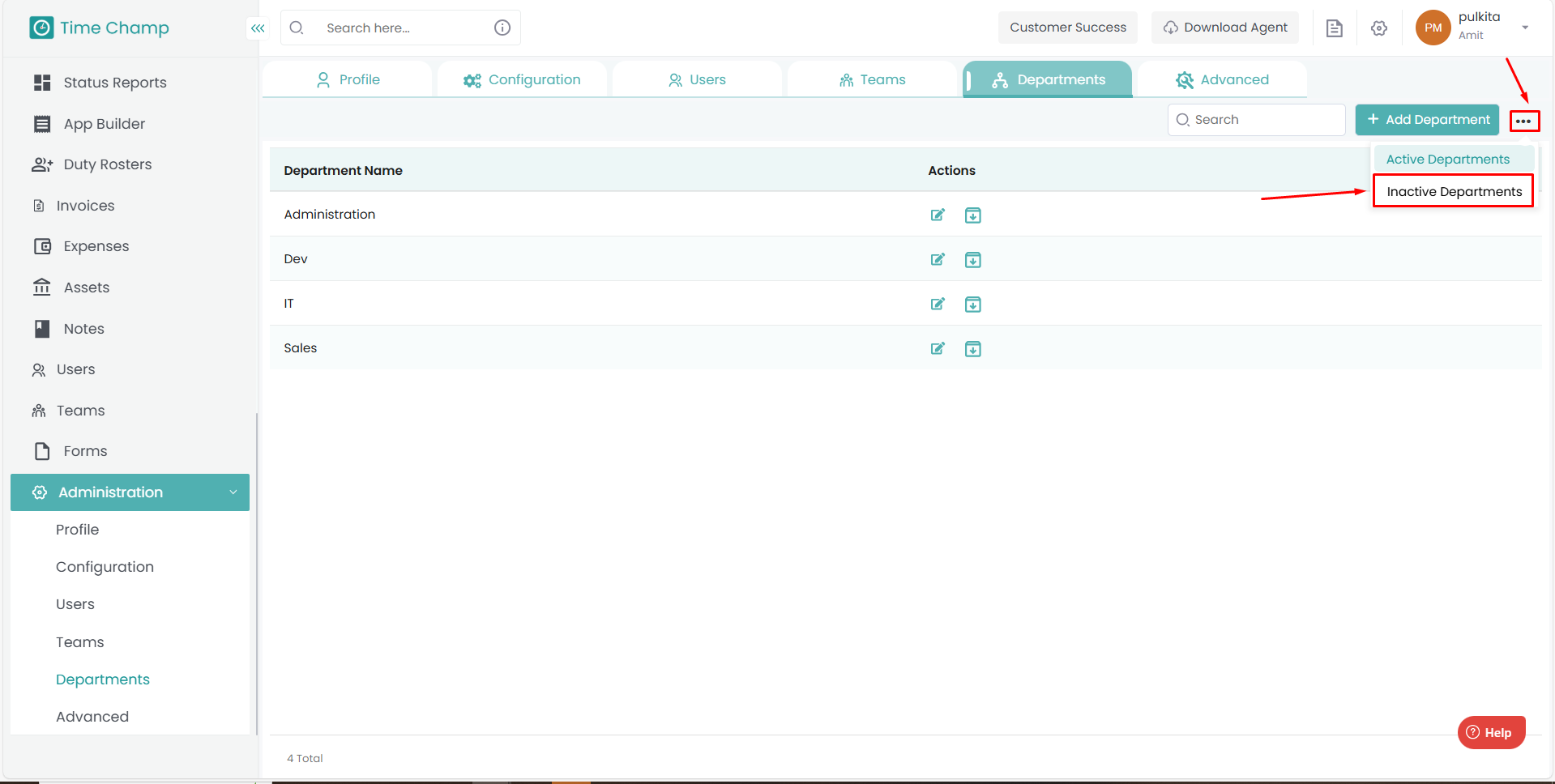Screen dimensions: 1555x784
Task: Click the Department Name column header
Action: (x=344, y=171)
